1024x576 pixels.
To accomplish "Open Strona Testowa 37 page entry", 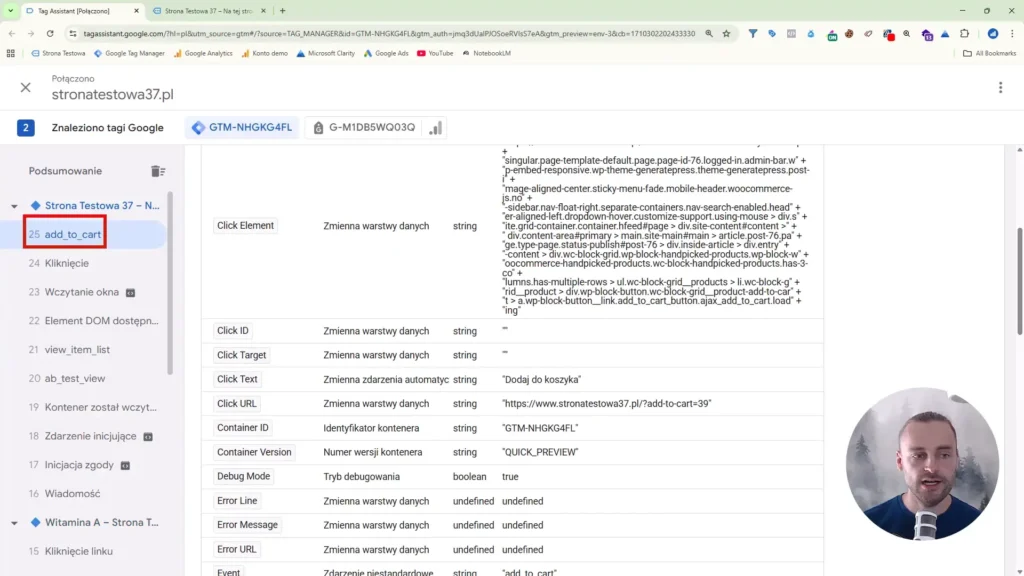I will tap(102, 206).
